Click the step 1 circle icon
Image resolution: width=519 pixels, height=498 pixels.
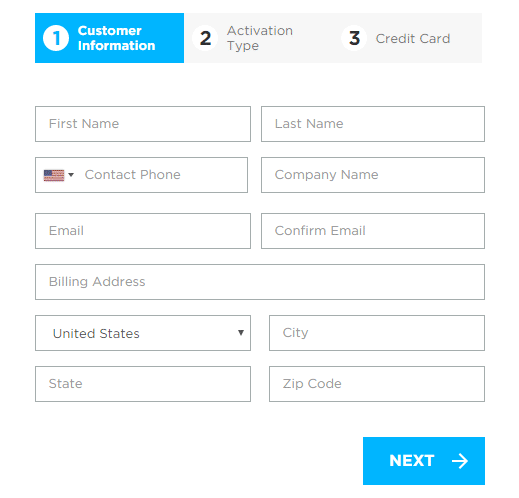[x=56, y=38]
